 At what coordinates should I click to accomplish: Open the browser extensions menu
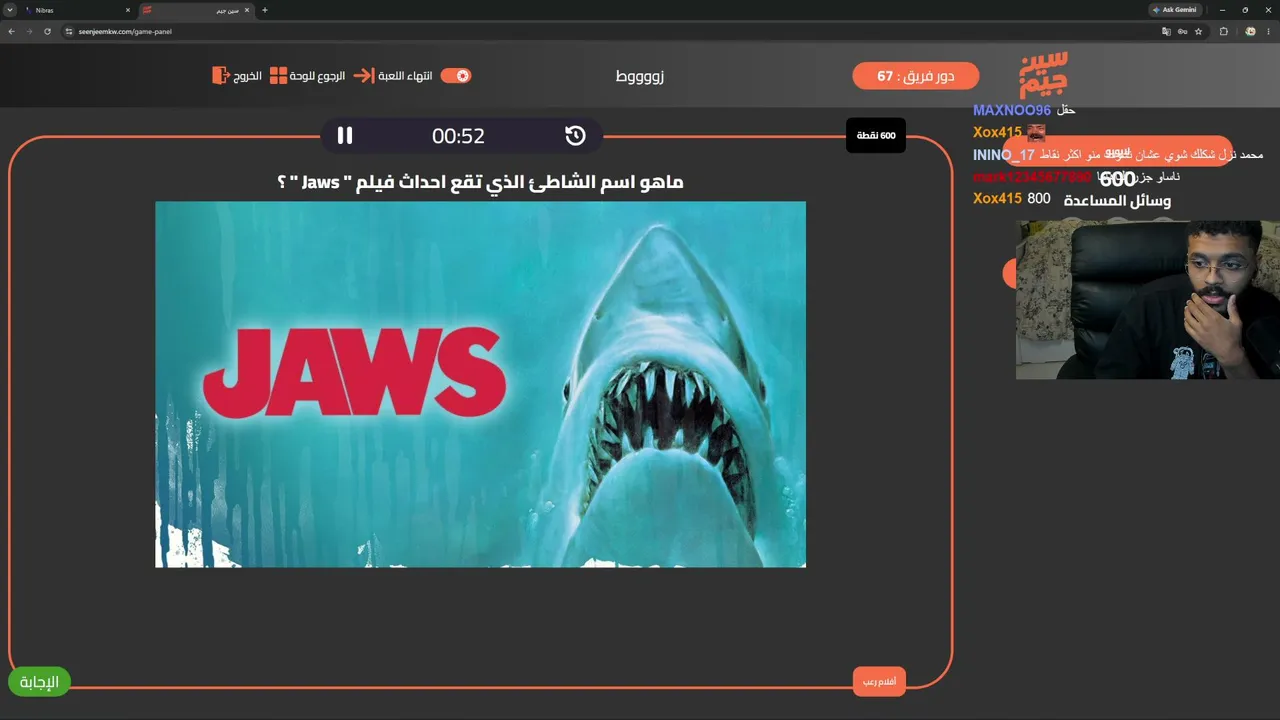[1224, 31]
